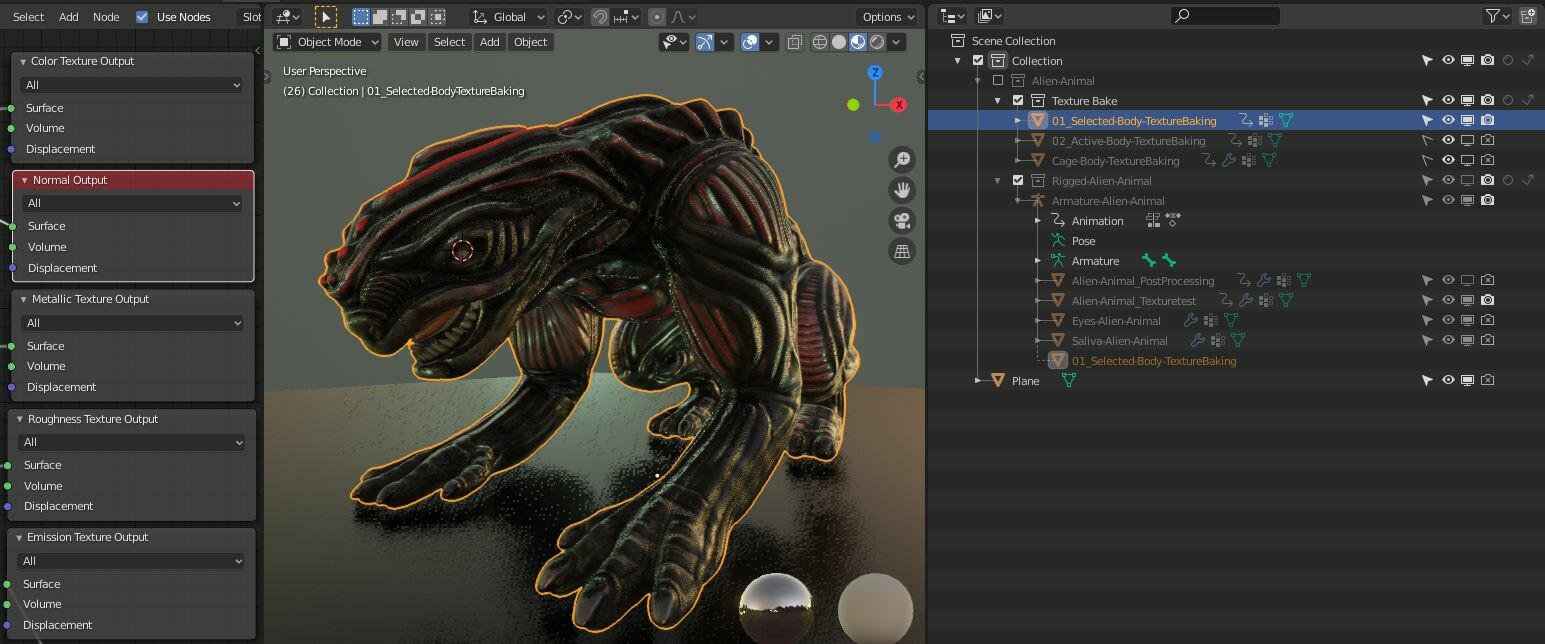Viewport: 1545px width, 644px height.
Task: Expand the Armature item in outliner
Action: click(x=1038, y=261)
